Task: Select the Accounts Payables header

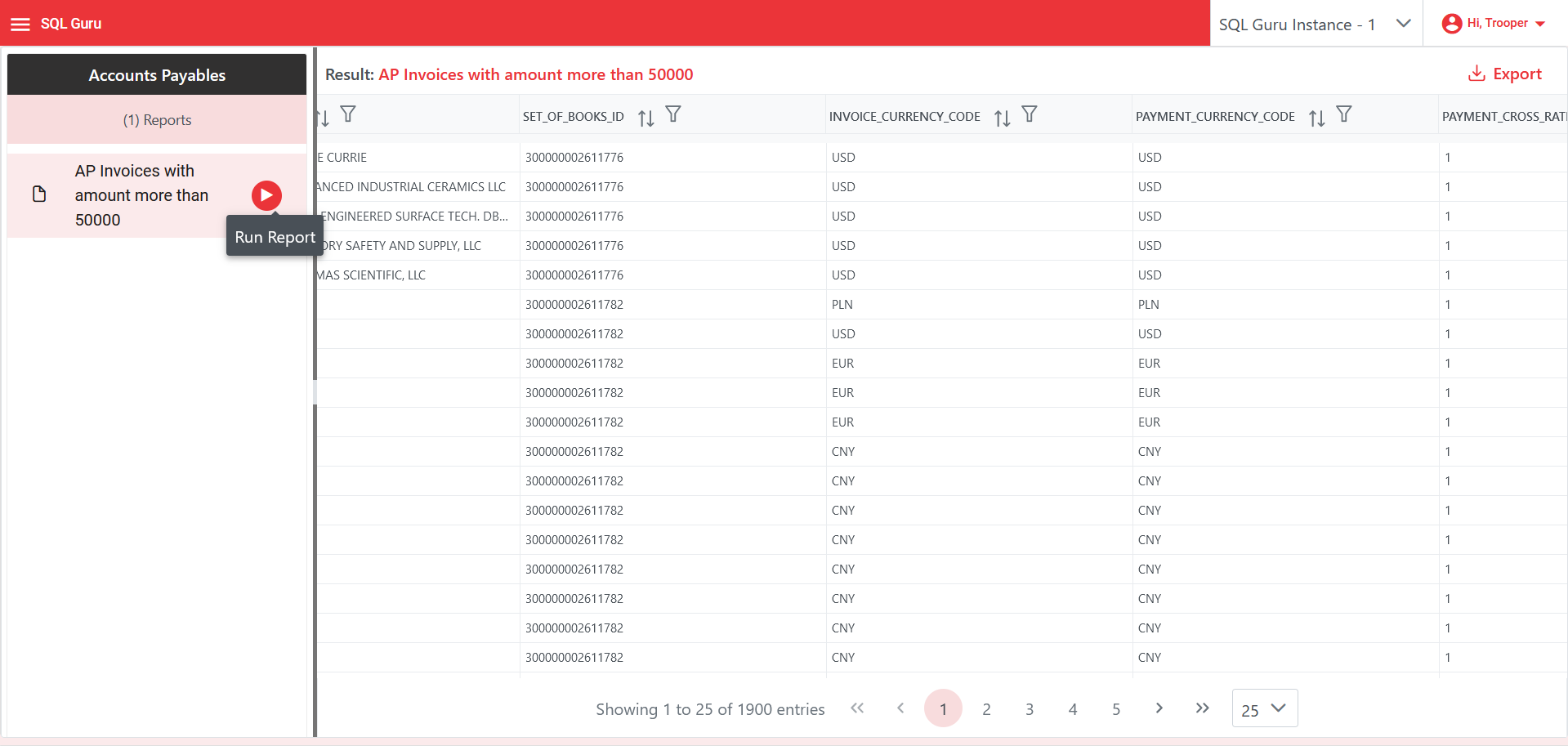Action: 157,75
